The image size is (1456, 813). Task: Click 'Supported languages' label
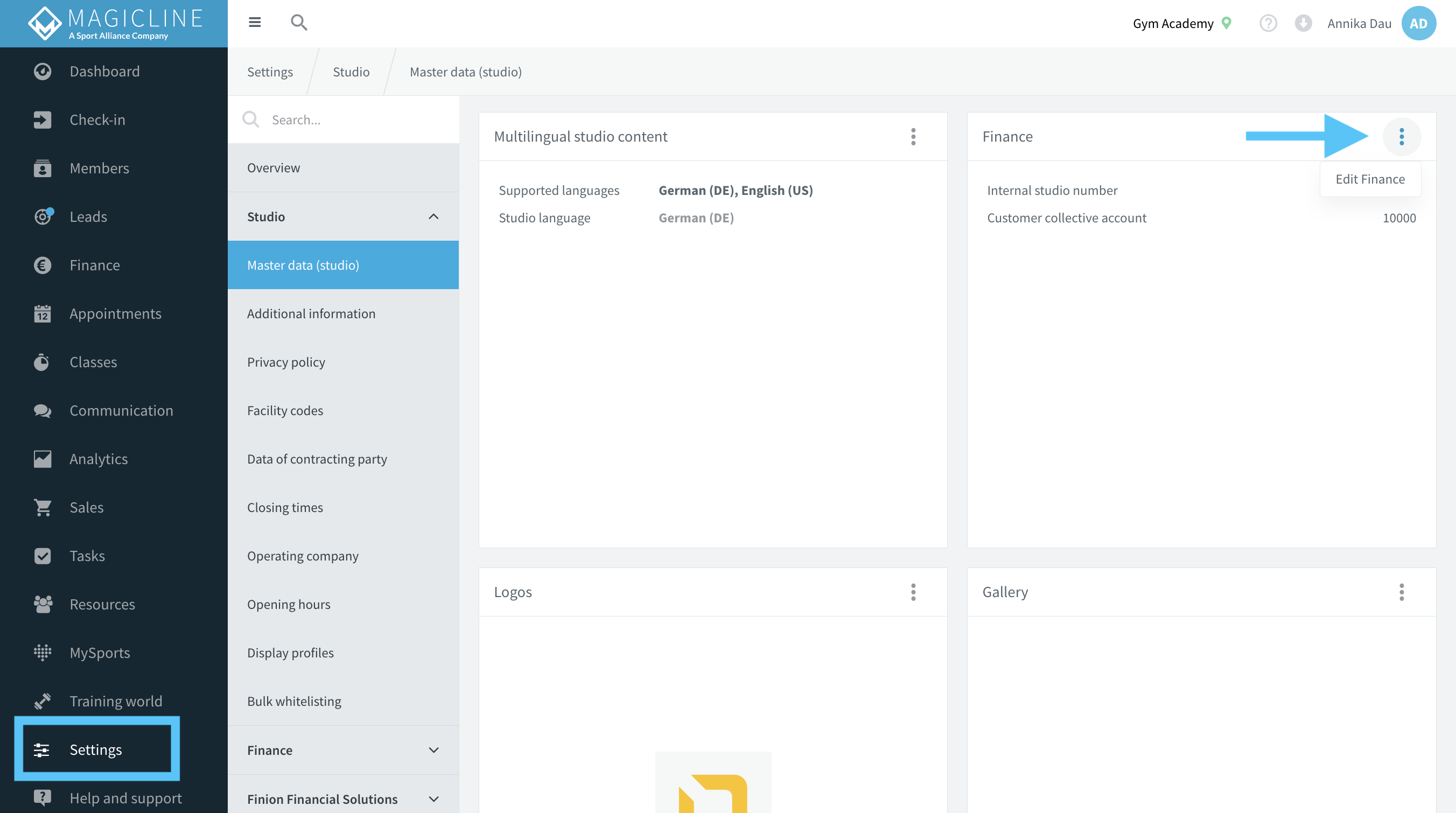559,191
